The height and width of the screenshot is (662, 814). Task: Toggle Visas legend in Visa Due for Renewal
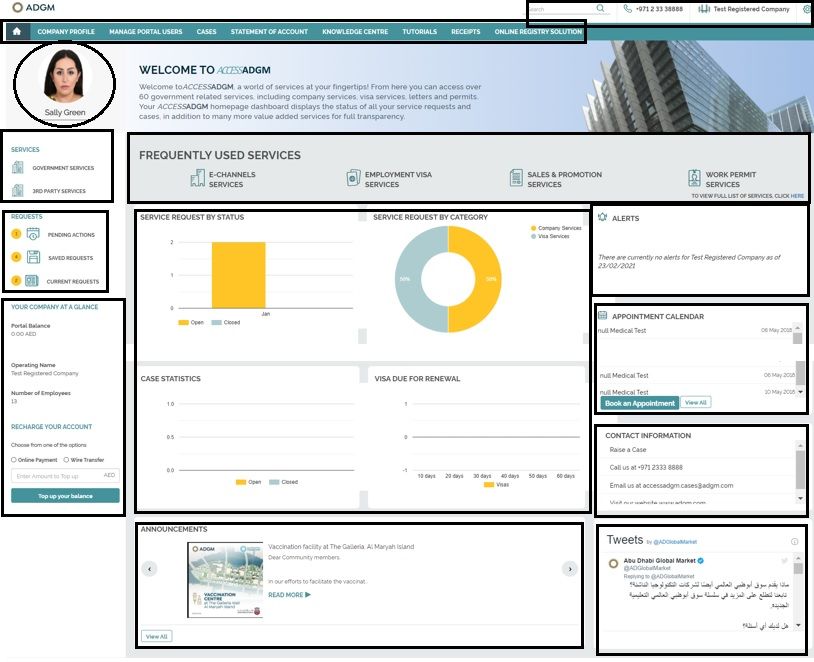pos(496,484)
